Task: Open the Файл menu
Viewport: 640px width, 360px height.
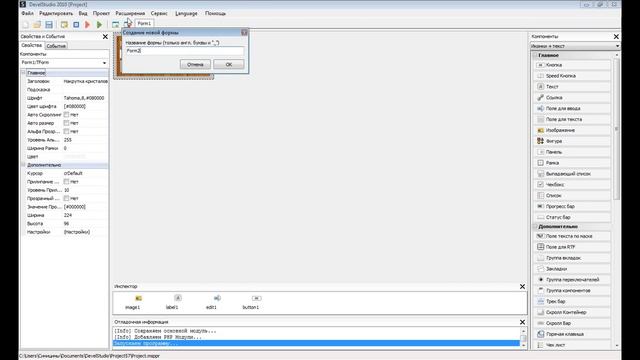Action: pyautogui.click(x=27, y=13)
